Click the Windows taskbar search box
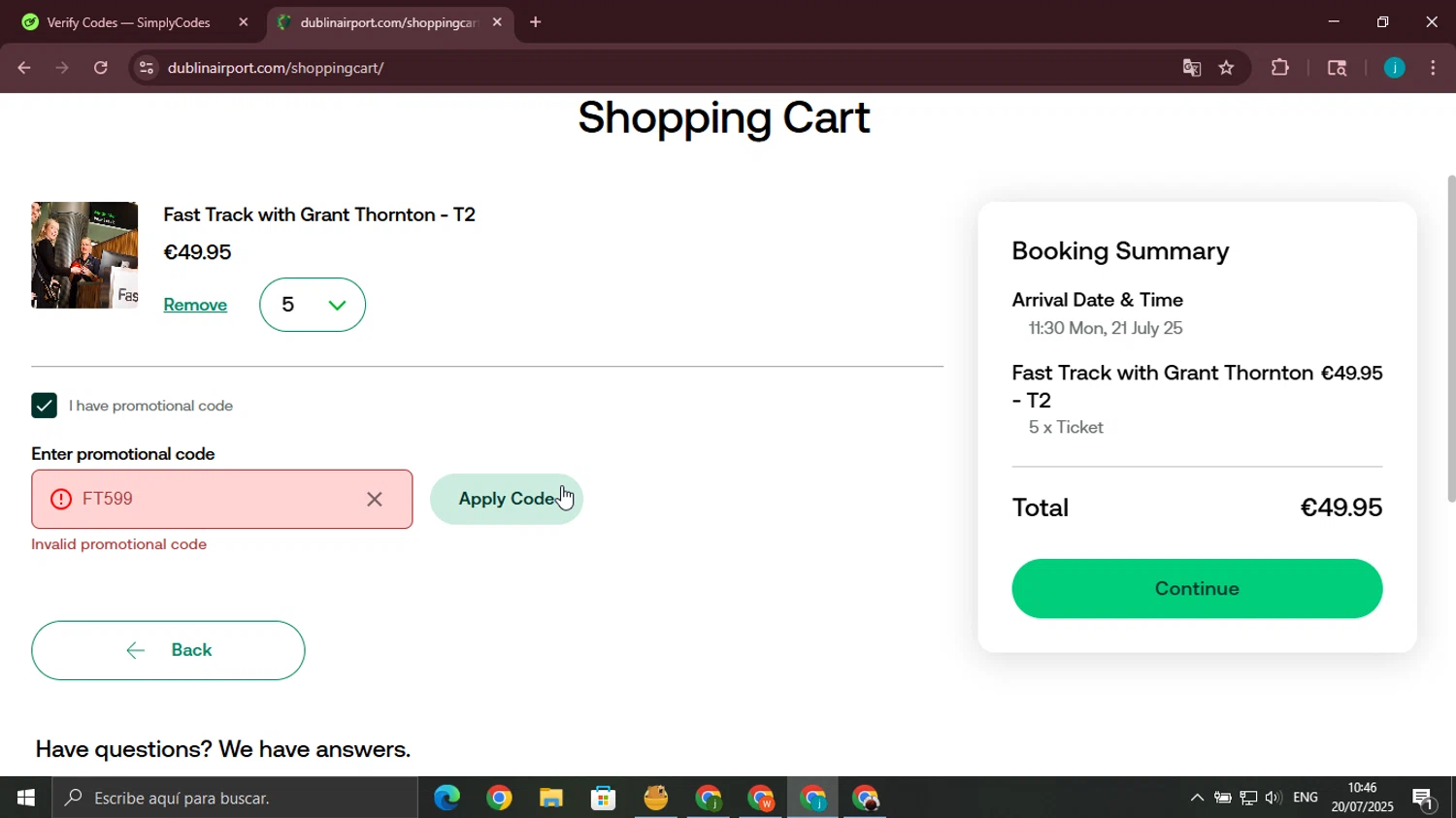Image resolution: width=1456 pixels, height=818 pixels. [235, 798]
